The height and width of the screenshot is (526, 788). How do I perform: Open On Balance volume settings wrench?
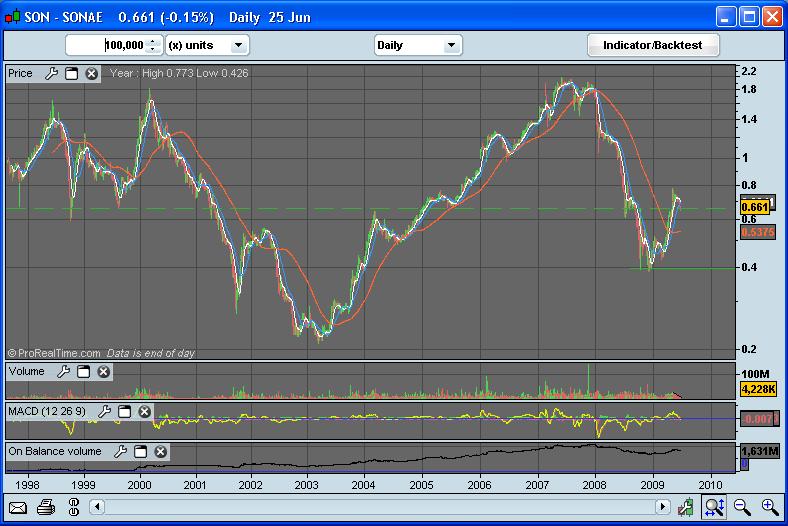click(121, 452)
